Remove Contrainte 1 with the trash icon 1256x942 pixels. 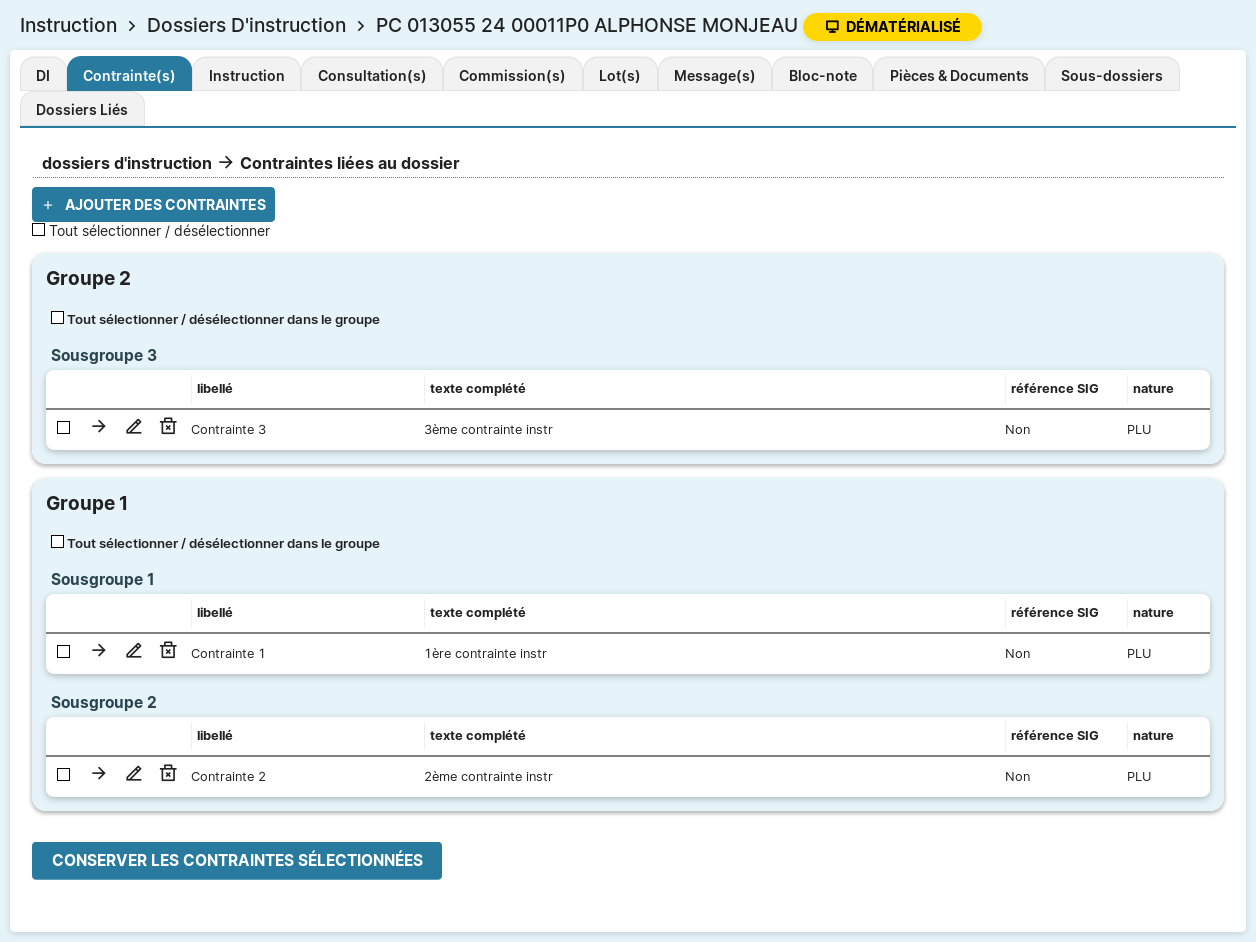tap(168, 651)
